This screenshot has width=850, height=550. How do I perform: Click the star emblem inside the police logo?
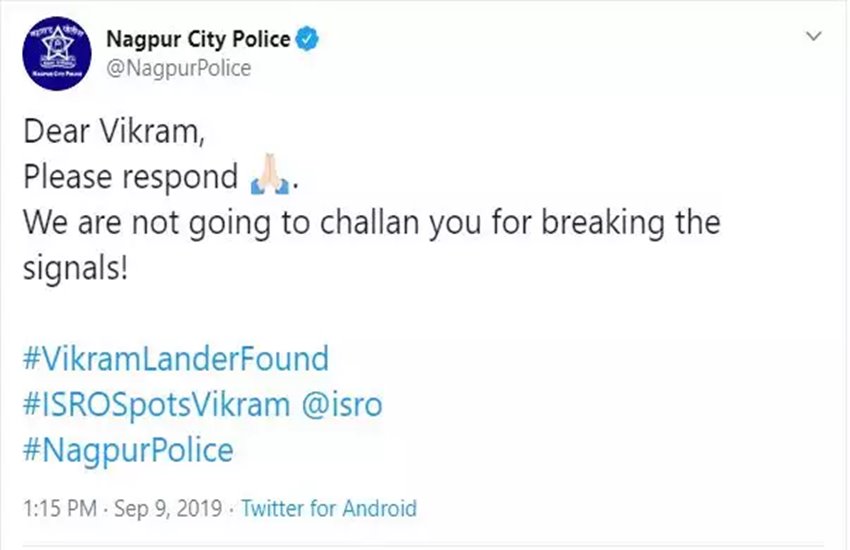coord(57,43)
